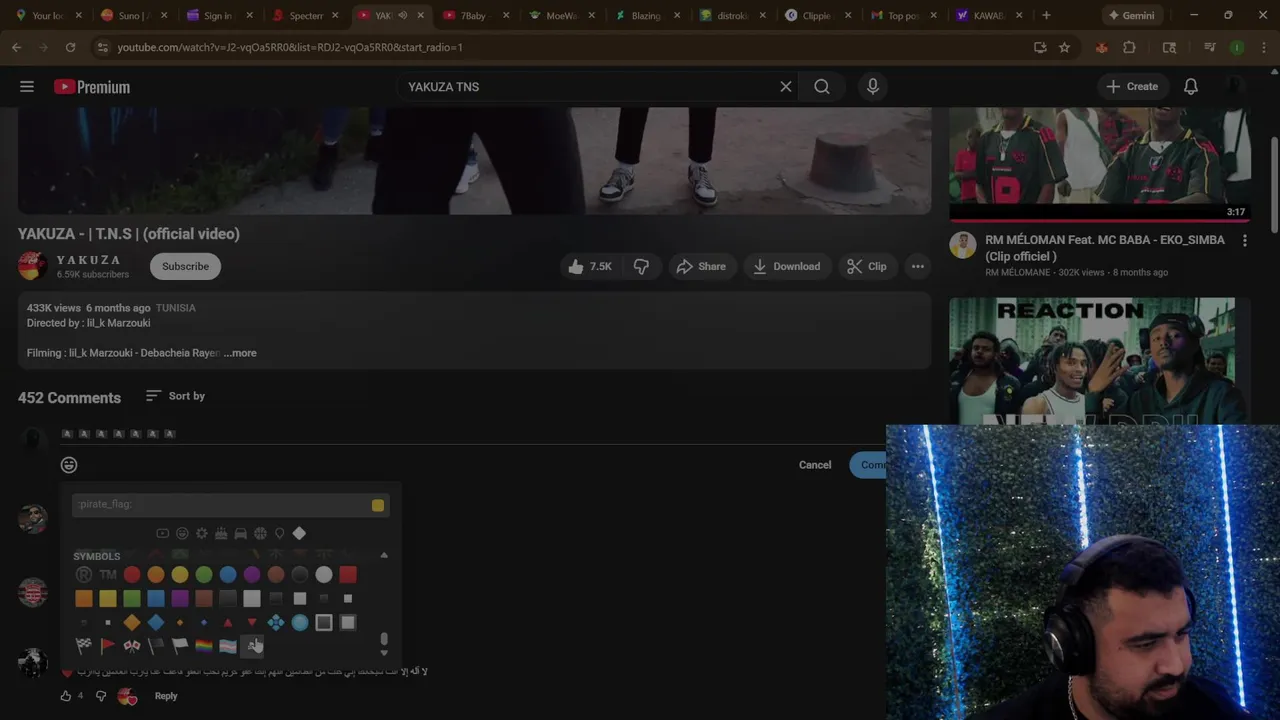Open YouTube notifications bell

pyautogui.click(x=1191, y=87)
